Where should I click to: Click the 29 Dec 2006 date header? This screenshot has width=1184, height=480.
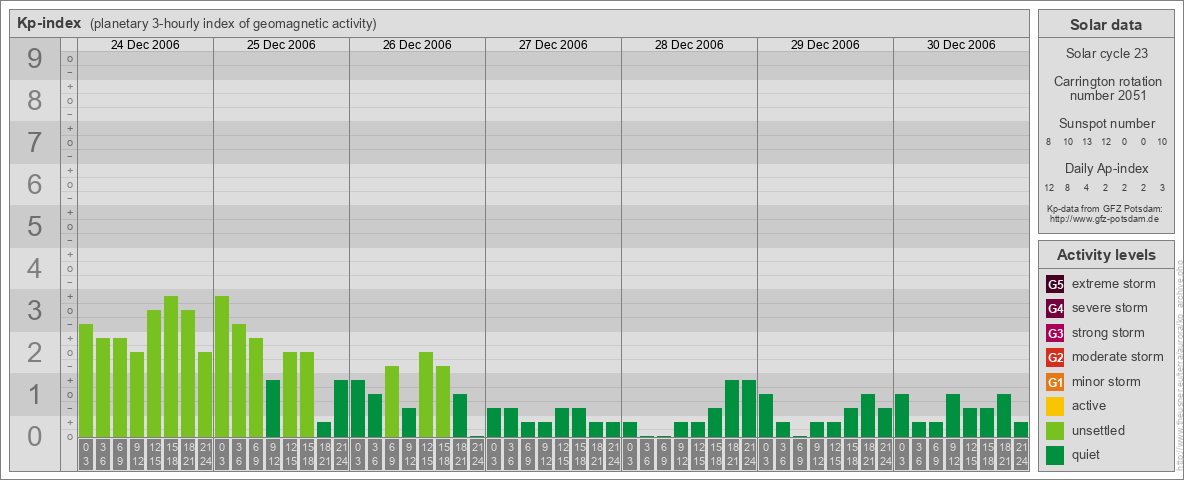pyautogui.click(x=825, y=45)
